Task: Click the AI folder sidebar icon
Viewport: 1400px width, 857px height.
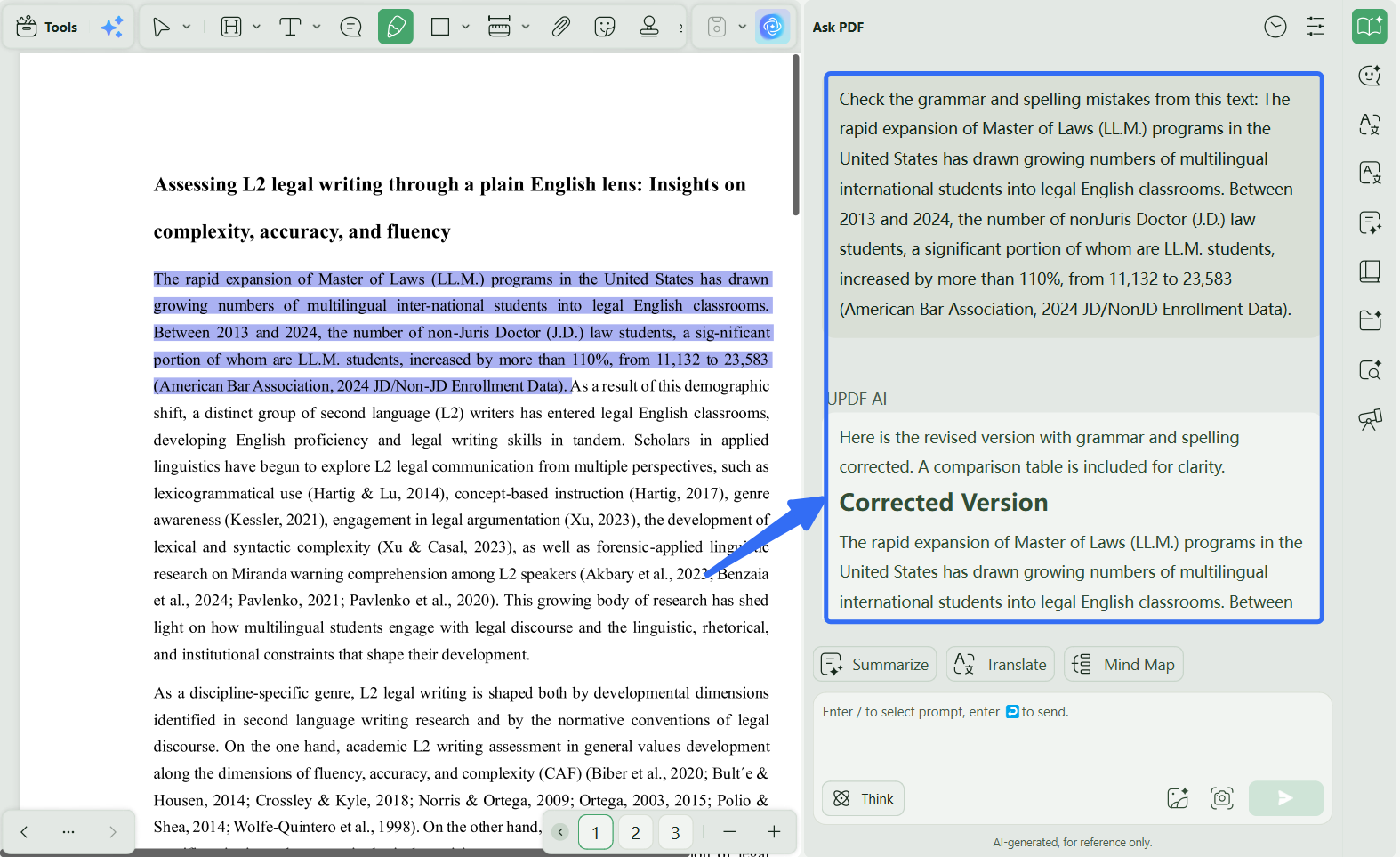Action: click(x=1370, y=320)
